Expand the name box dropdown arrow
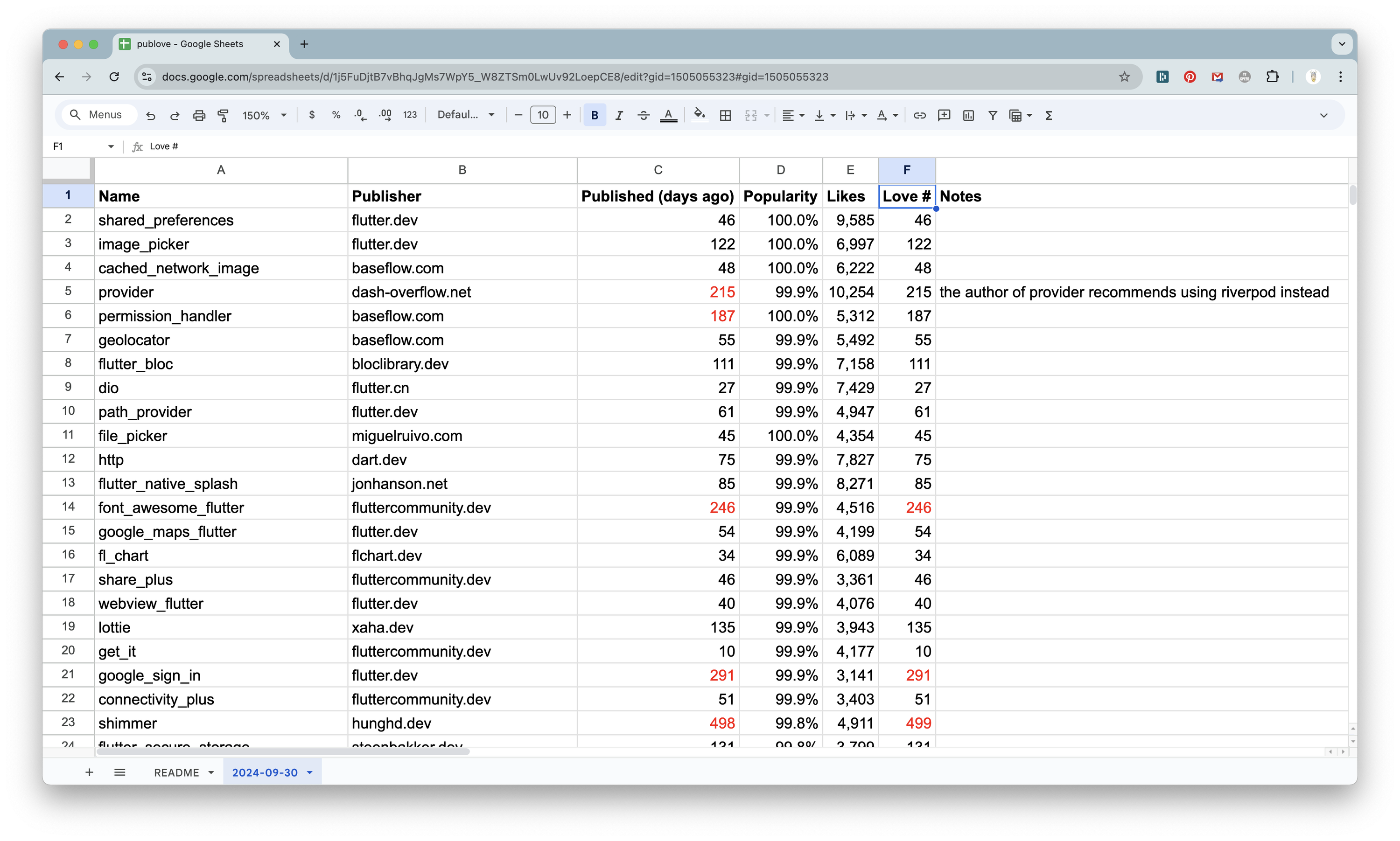Screen dimensions: 1400x841 click(111, 147)
